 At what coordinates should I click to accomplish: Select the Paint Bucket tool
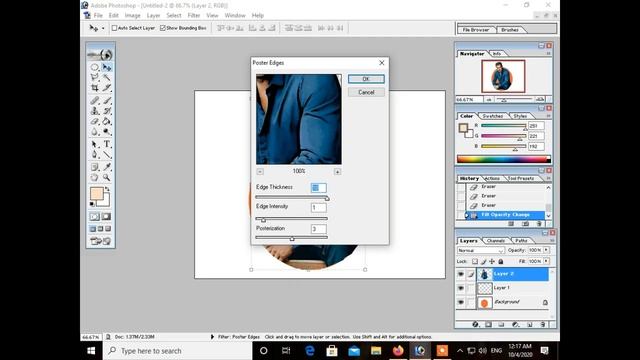(x=107, y=121)
